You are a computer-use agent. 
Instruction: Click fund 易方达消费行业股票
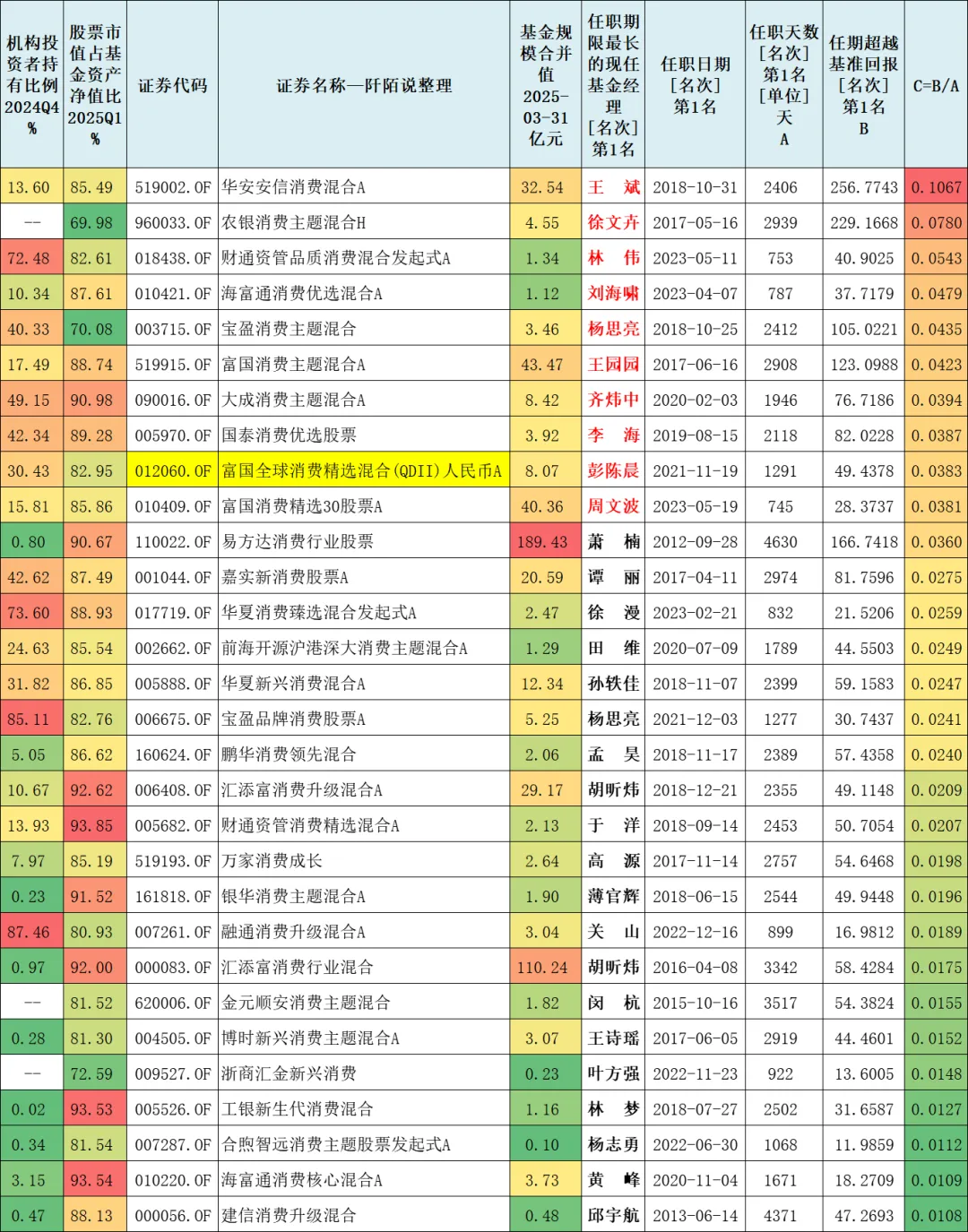298,542
